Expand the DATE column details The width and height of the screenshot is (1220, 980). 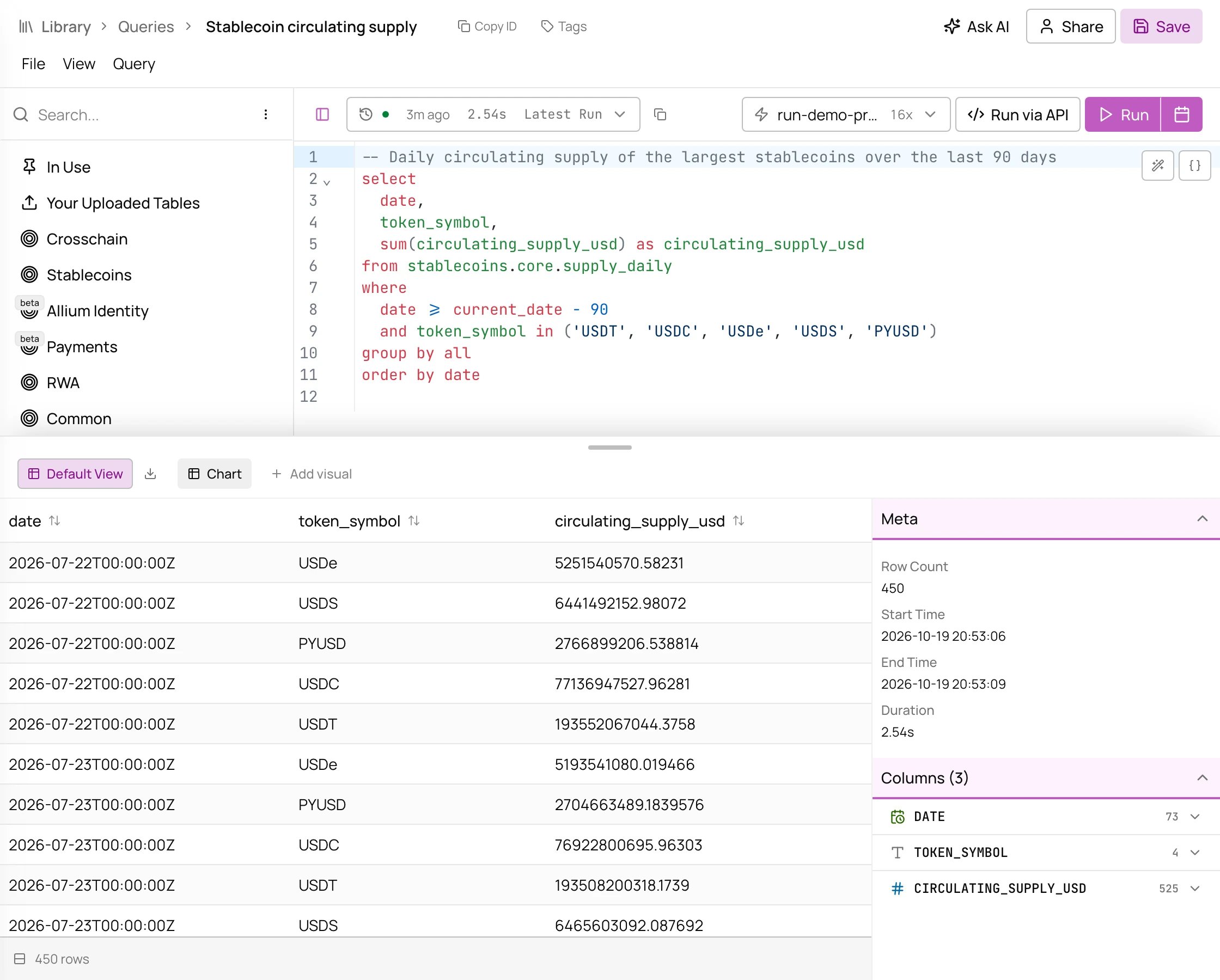click(1194, 817)
